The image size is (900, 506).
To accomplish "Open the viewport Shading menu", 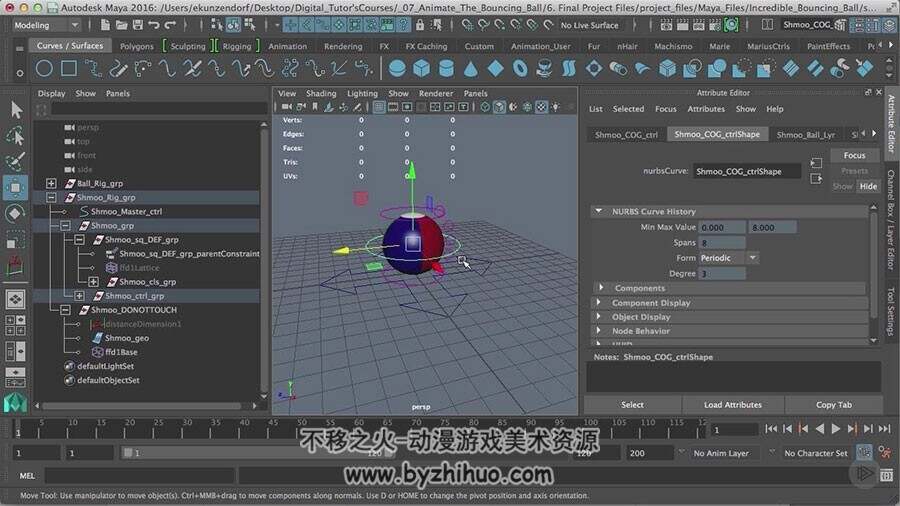I will point(321,94).
